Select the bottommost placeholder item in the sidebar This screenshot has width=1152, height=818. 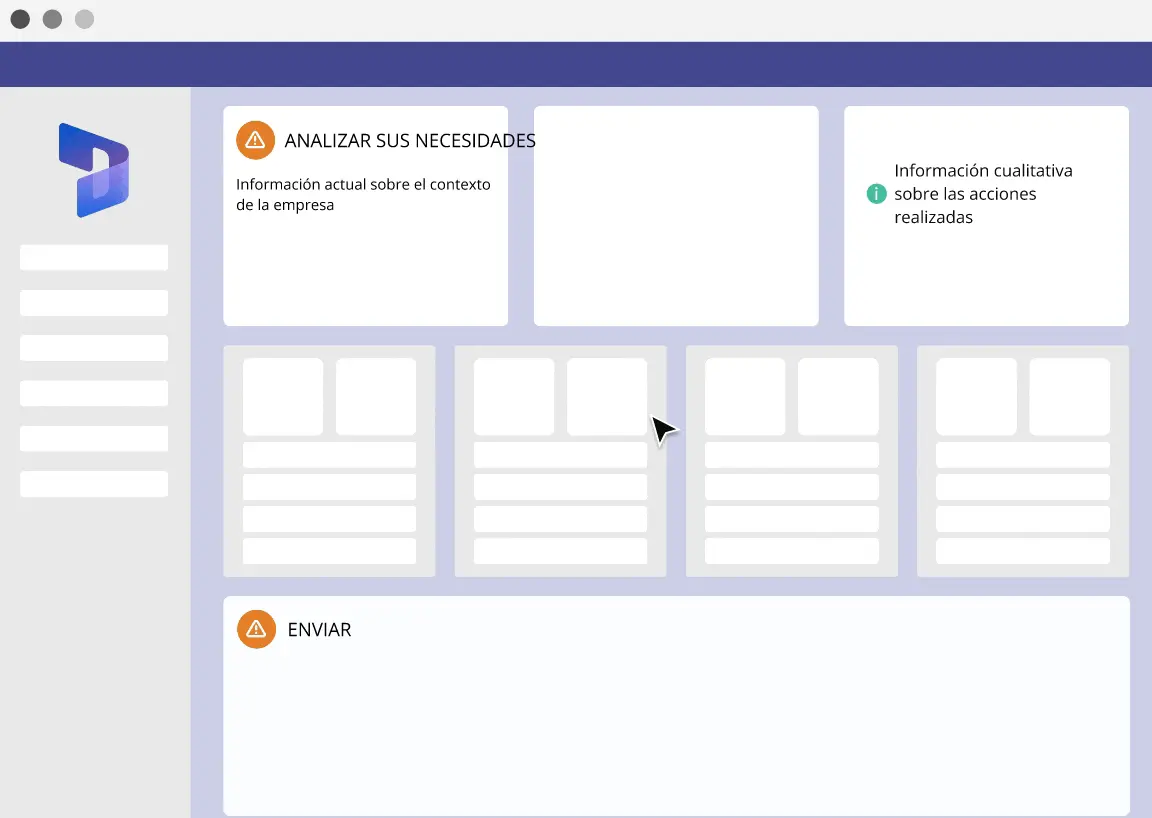94,484
